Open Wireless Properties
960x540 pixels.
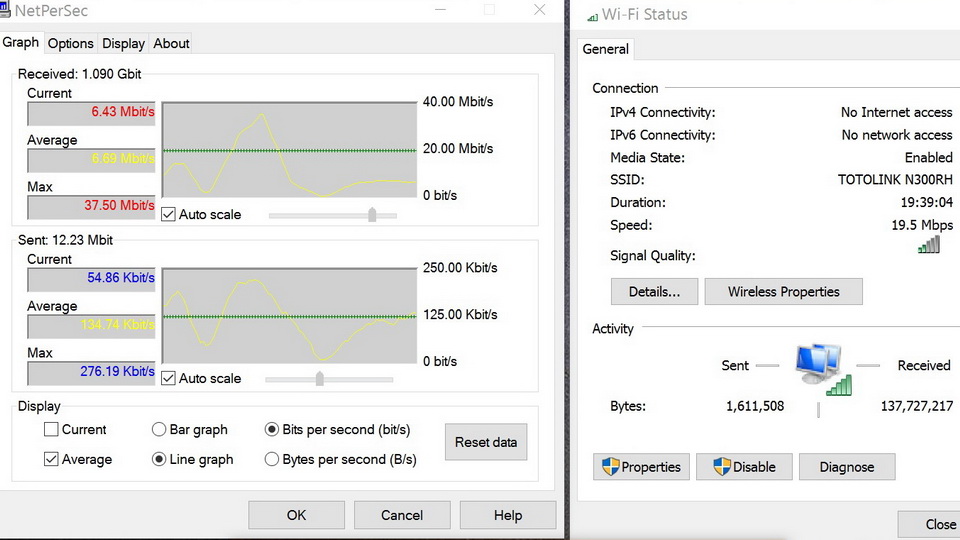(783, 292)
